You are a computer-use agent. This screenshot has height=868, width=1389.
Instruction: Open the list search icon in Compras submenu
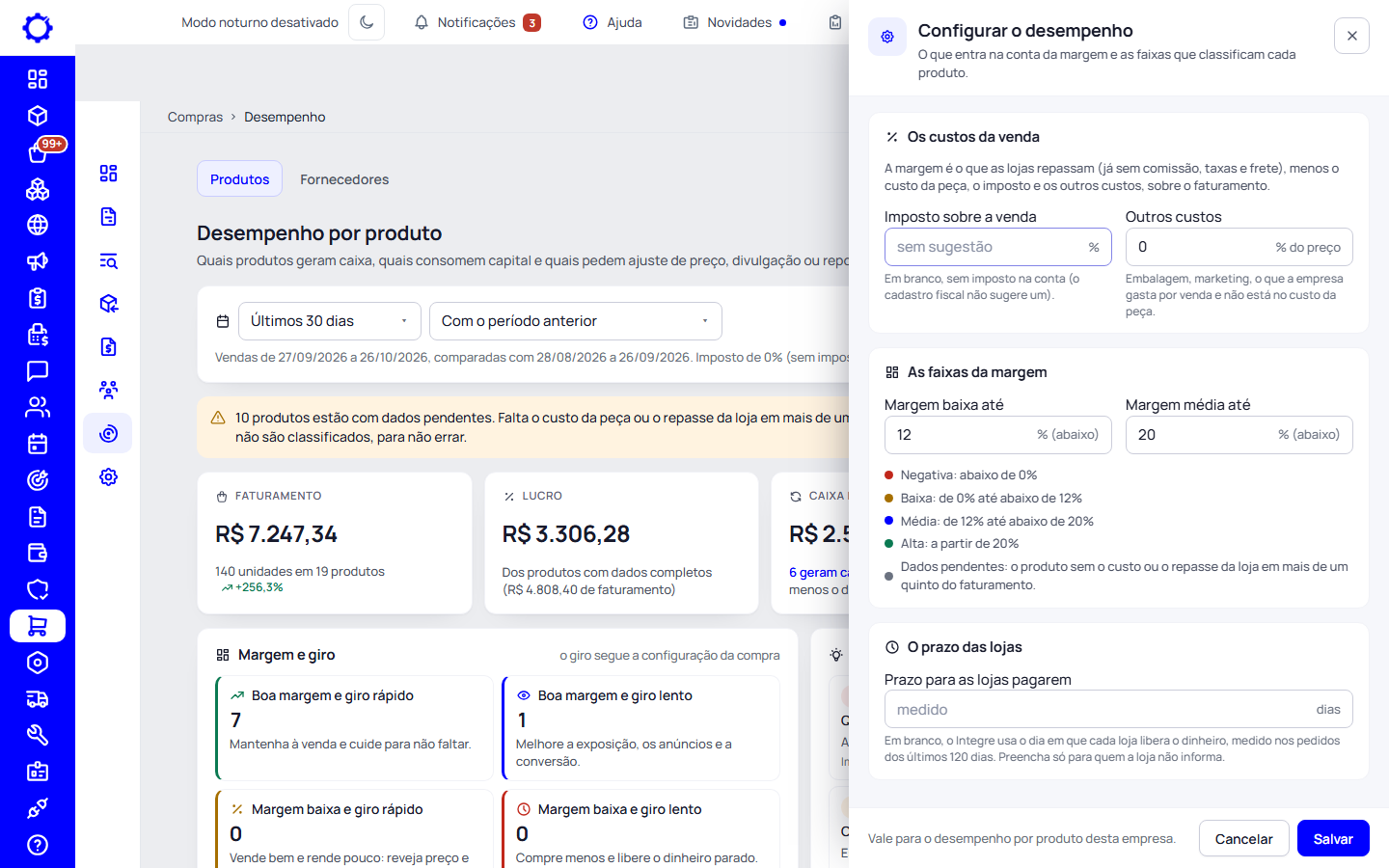[108, 260]
